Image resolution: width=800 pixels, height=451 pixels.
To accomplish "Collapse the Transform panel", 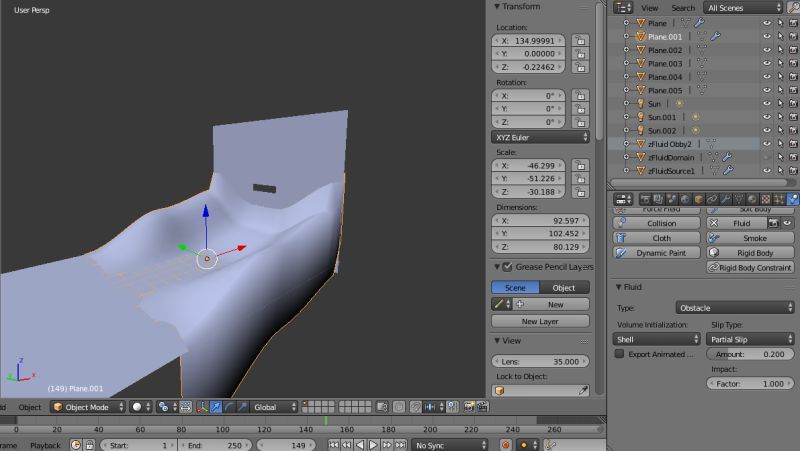I will (496, 6).
